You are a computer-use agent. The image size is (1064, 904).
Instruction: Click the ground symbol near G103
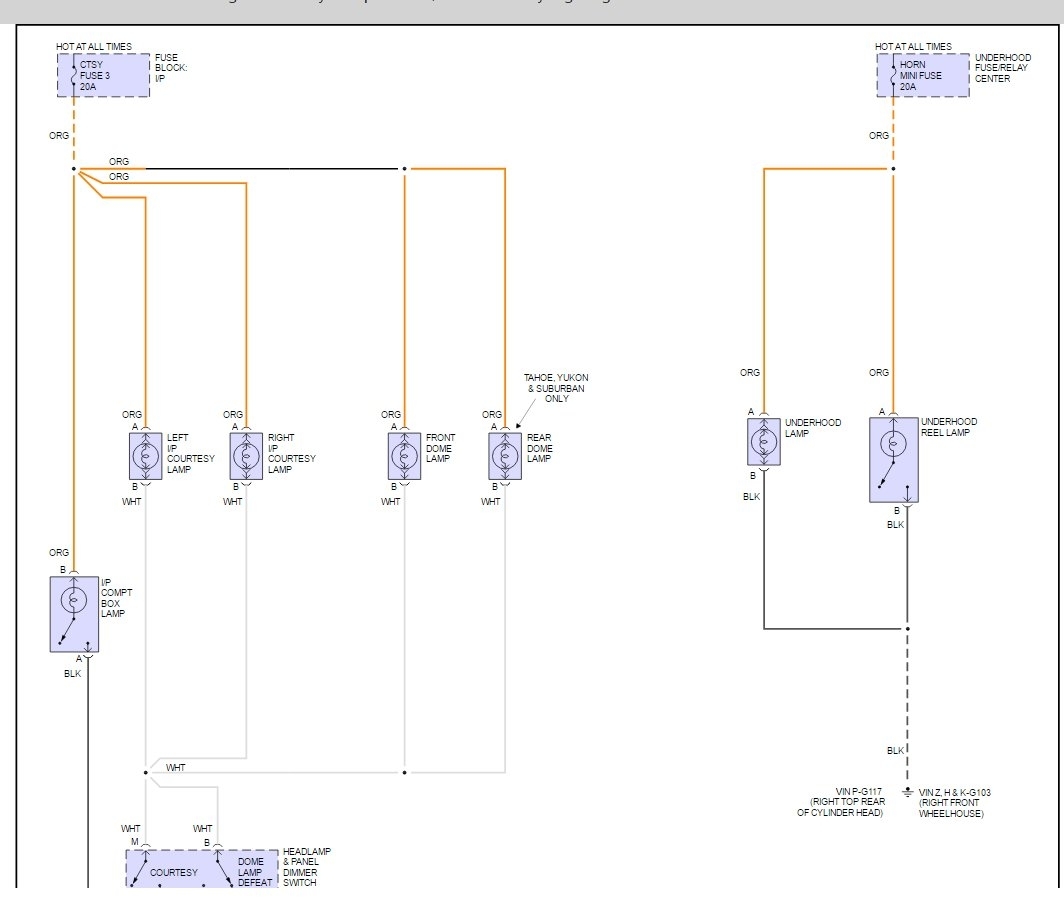click(x=907, y=791)
